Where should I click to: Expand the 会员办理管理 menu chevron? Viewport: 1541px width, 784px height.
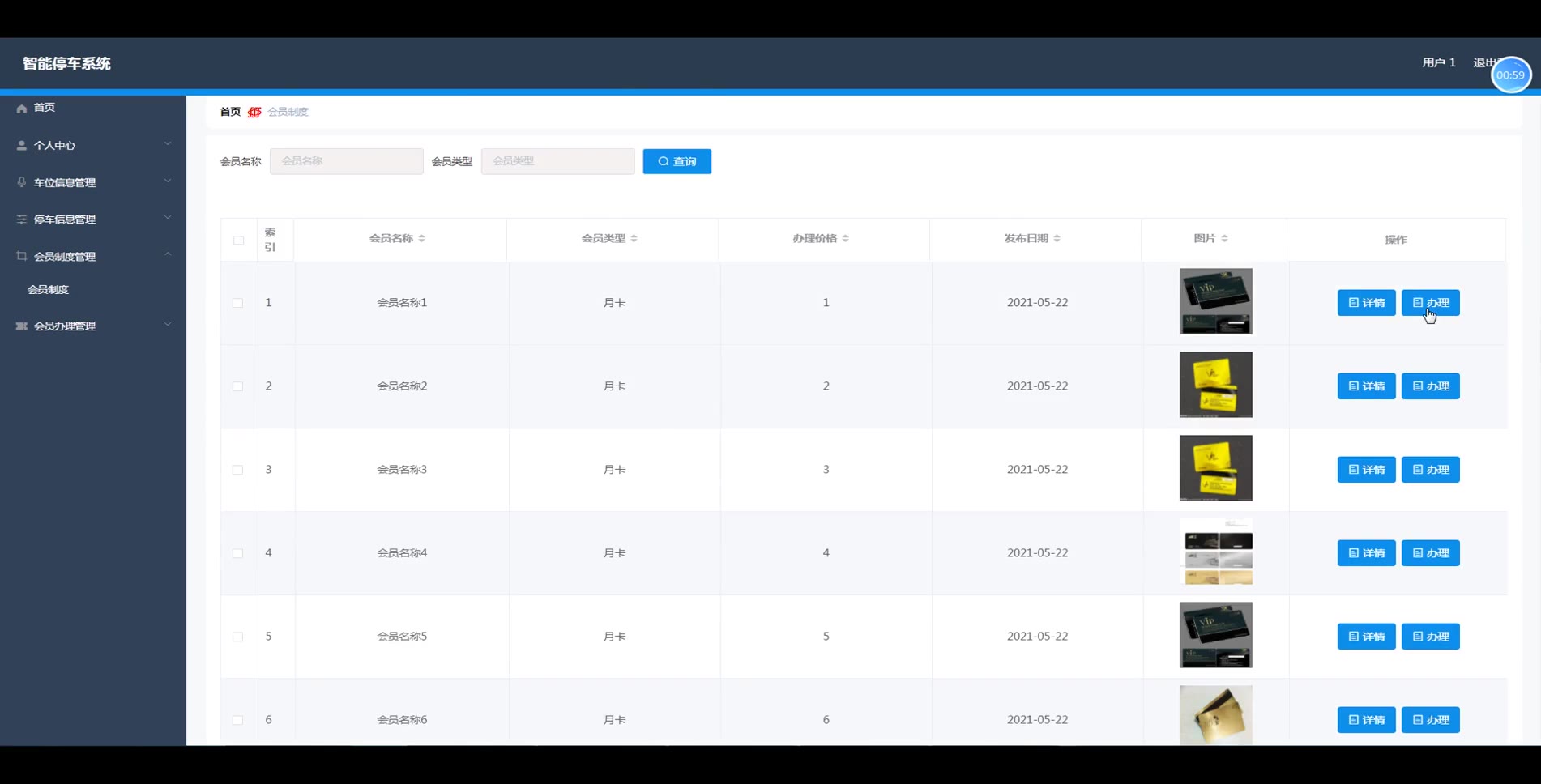pyautogui.click(x=168, y=324)
